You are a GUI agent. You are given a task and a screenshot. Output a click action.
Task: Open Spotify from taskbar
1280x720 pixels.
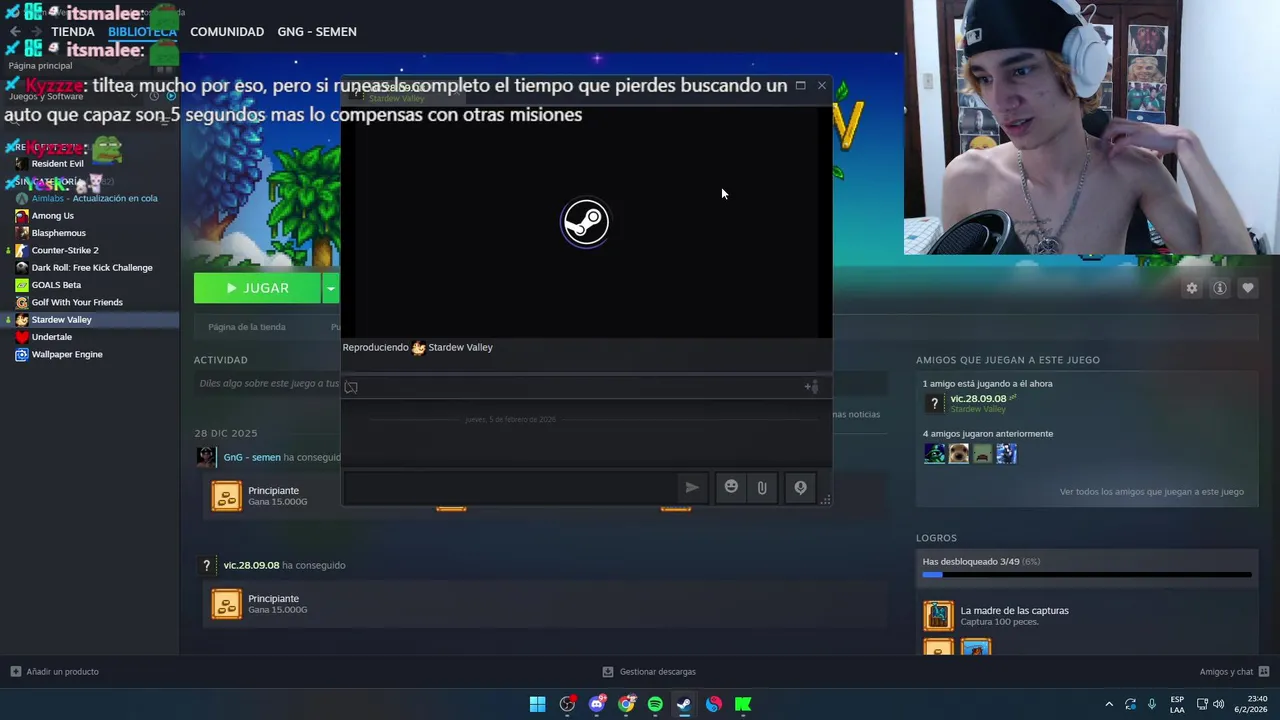[x=655, y=704]
